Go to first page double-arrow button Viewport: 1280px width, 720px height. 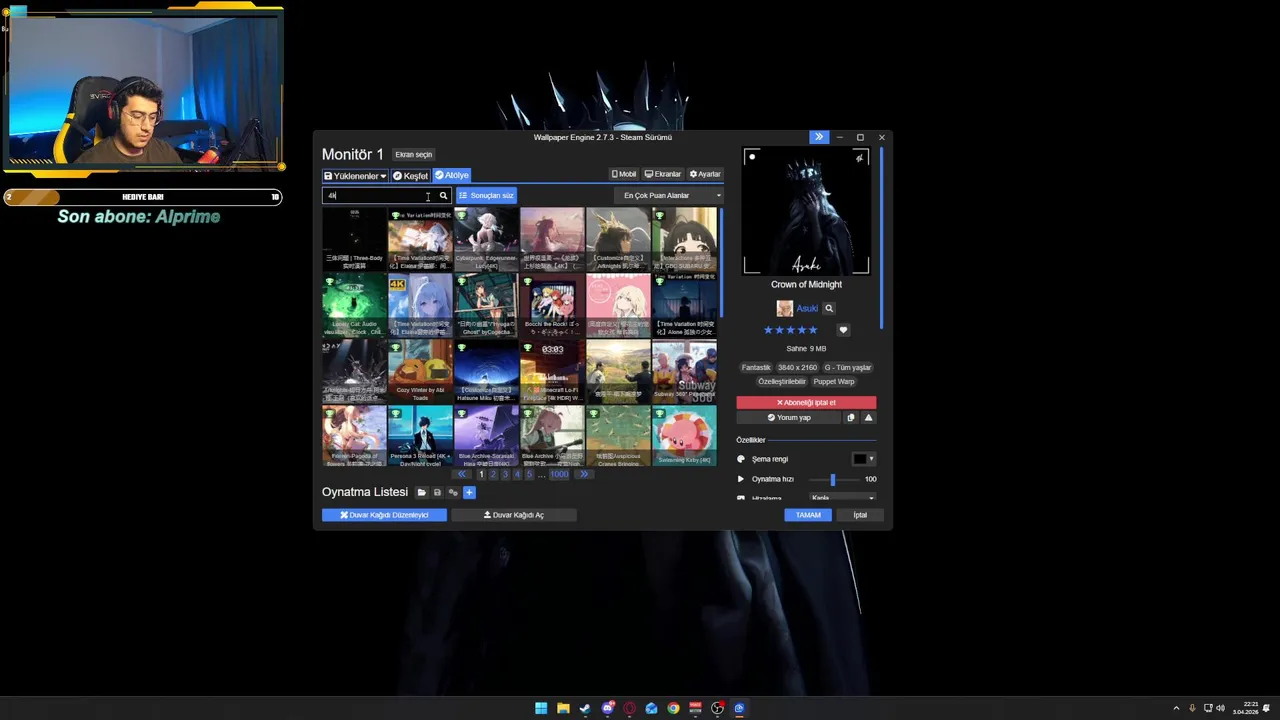[461, 474]
